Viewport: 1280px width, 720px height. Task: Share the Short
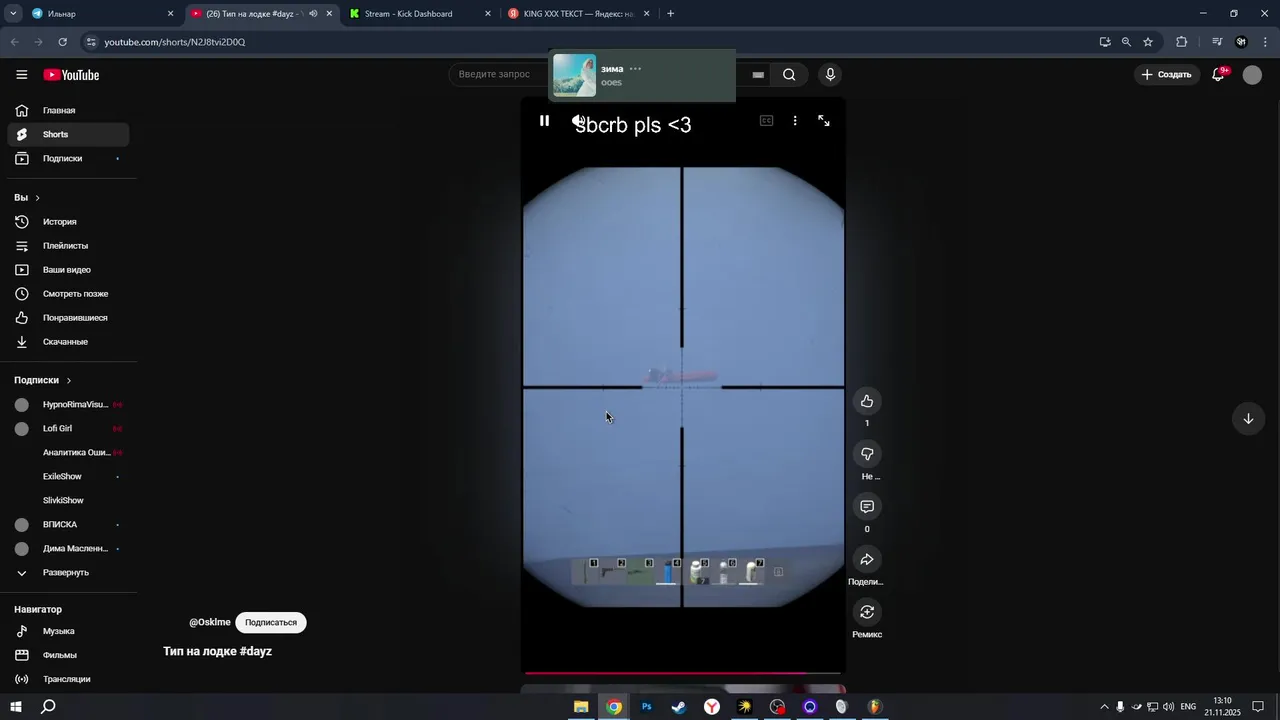[867, 560]
